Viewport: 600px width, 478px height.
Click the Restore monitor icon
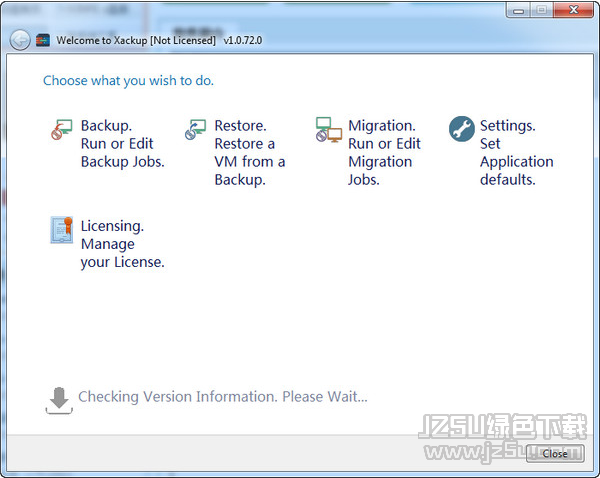coord(195,129)
